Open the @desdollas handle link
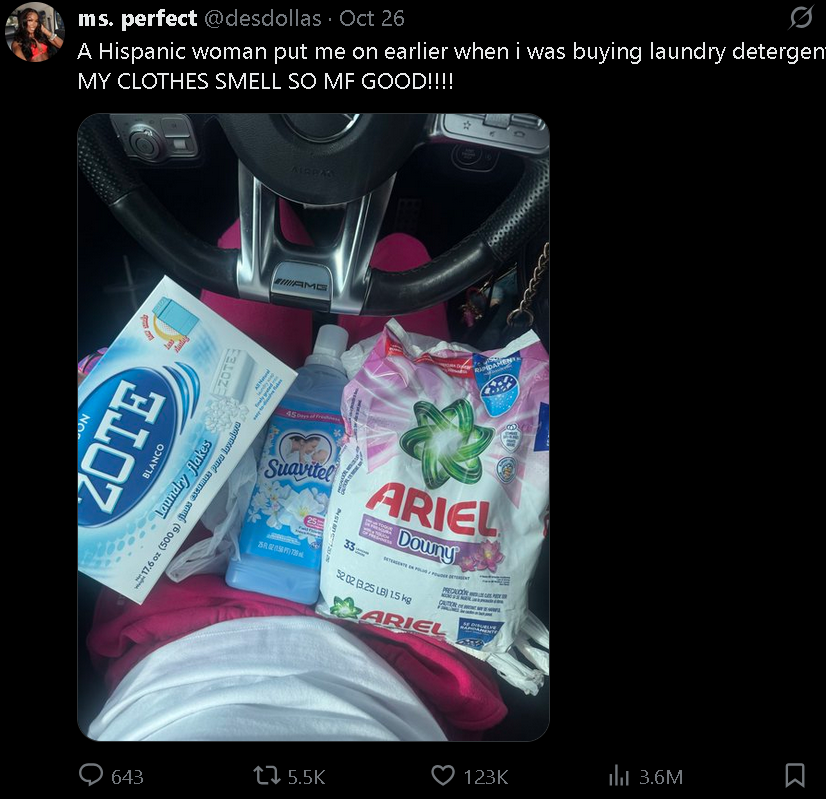826x799 pixels. coord(262,18)
